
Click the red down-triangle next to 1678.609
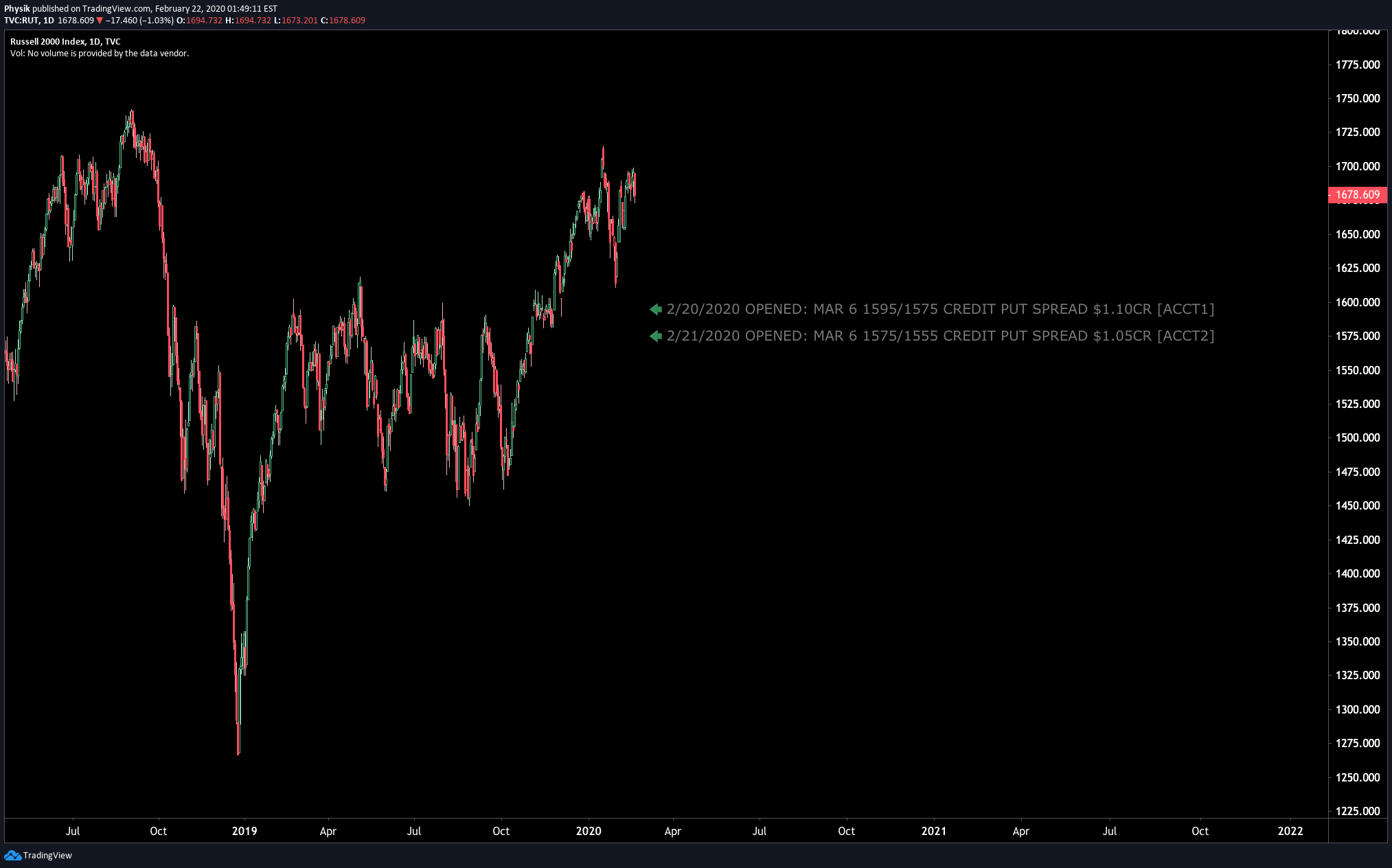pyautogui.click(x=100, y=21)
